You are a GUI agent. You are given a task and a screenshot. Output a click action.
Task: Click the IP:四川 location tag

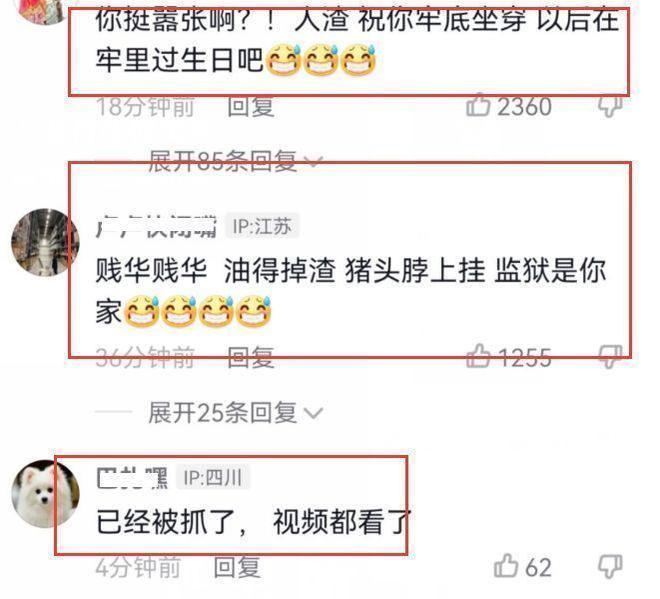213,477
